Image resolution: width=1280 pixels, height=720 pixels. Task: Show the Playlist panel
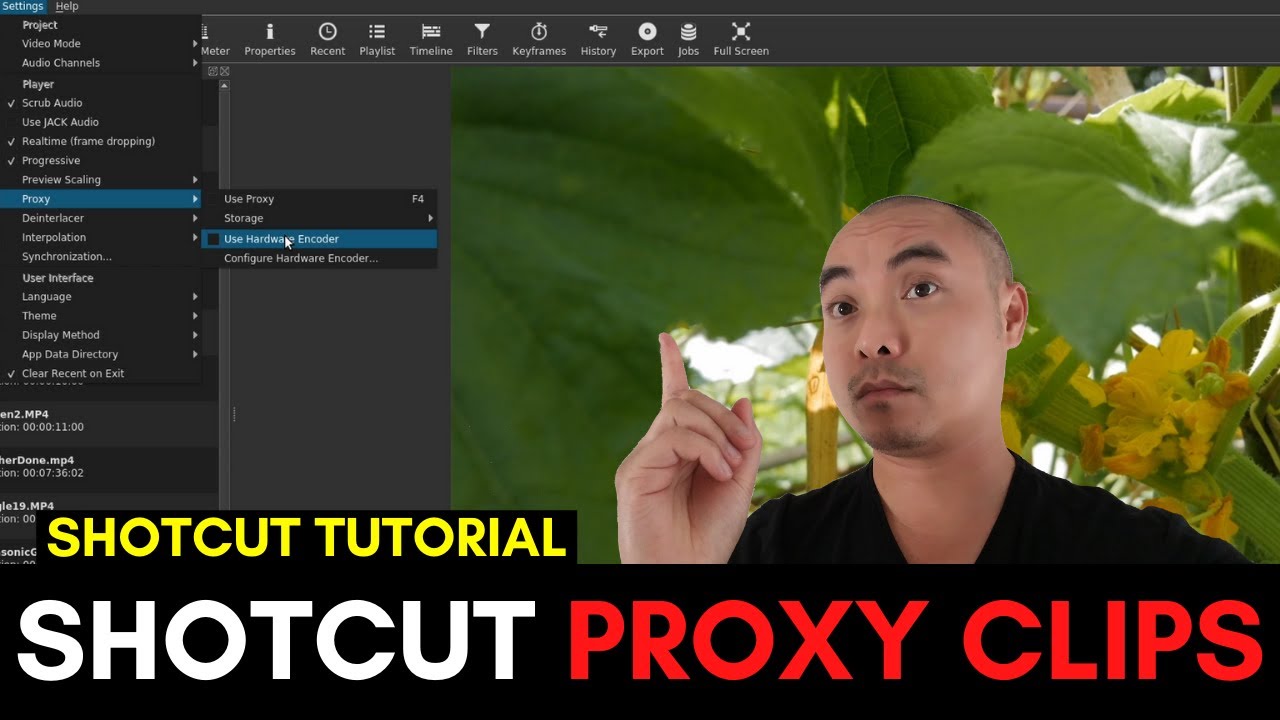click(x=377, y=40)
